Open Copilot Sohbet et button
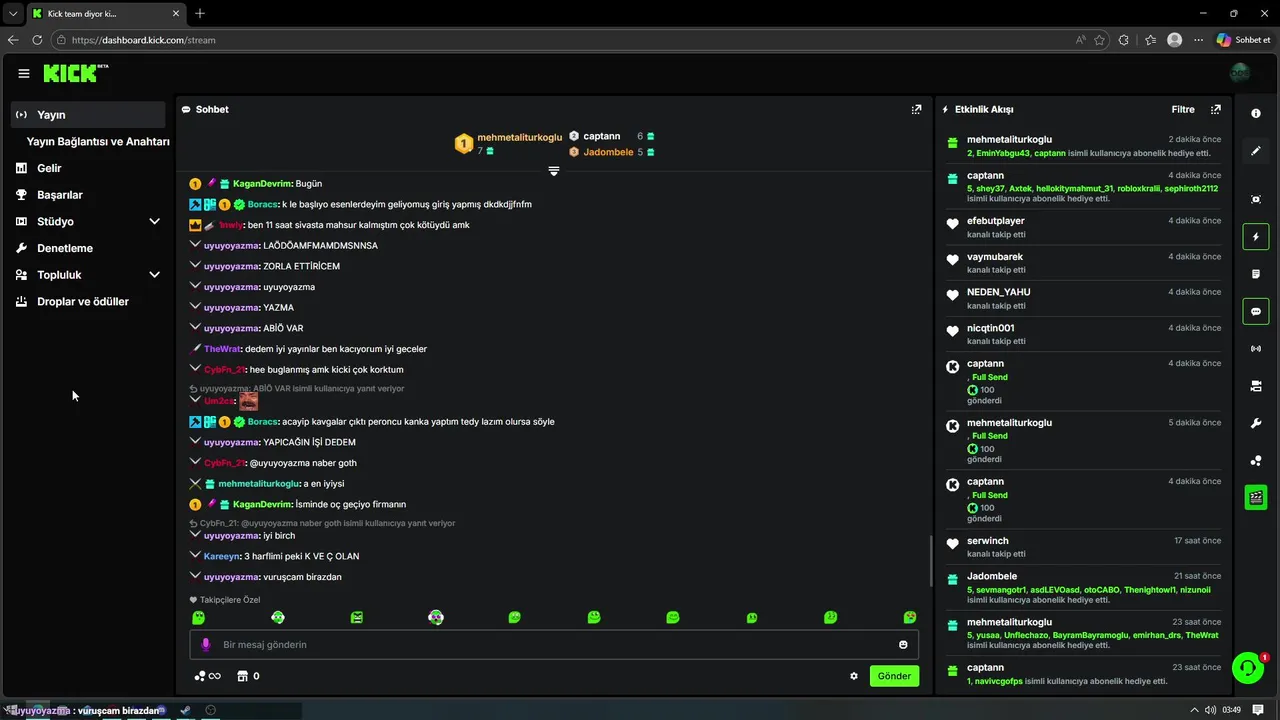The image size is (1280, 720). click(1243, 40)
